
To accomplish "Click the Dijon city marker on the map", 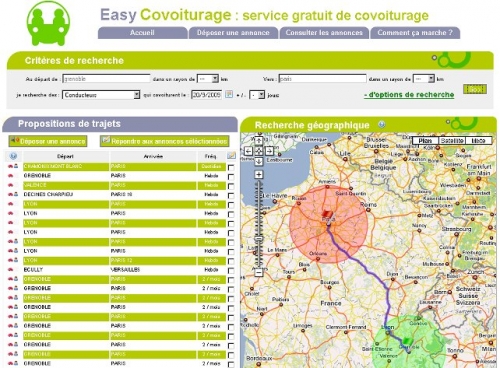I will (x=393, y=279).
